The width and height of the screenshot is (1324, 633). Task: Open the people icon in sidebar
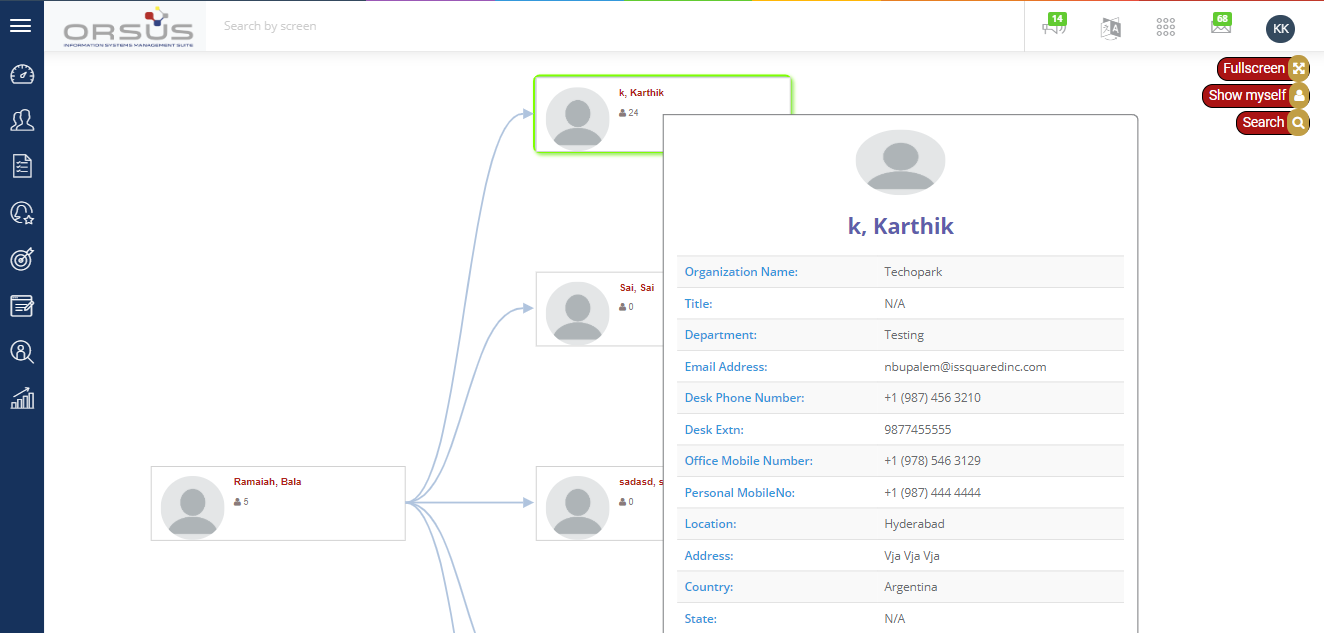22,121
